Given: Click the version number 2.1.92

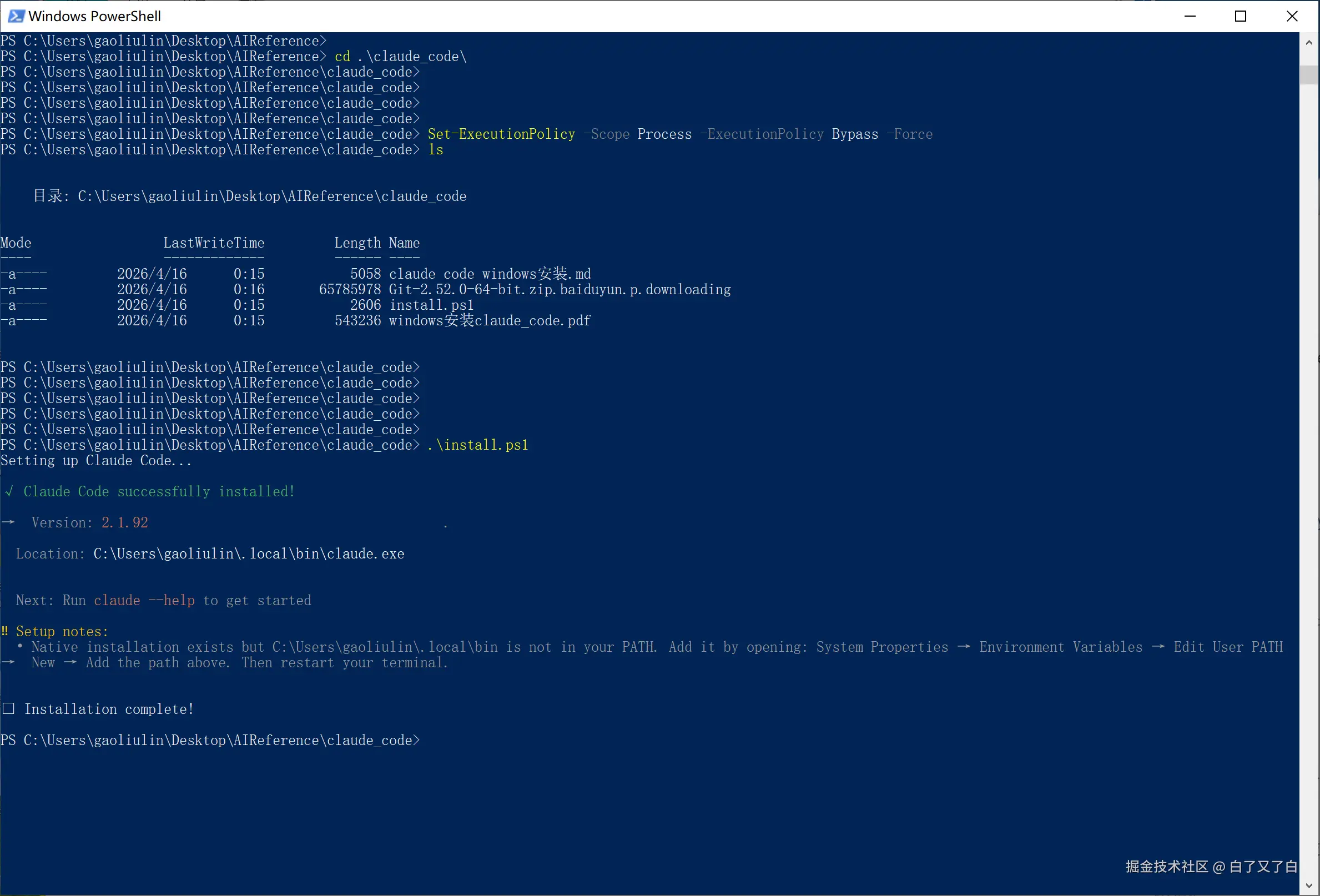Looking at the screenshot, I should coord(124,523).
